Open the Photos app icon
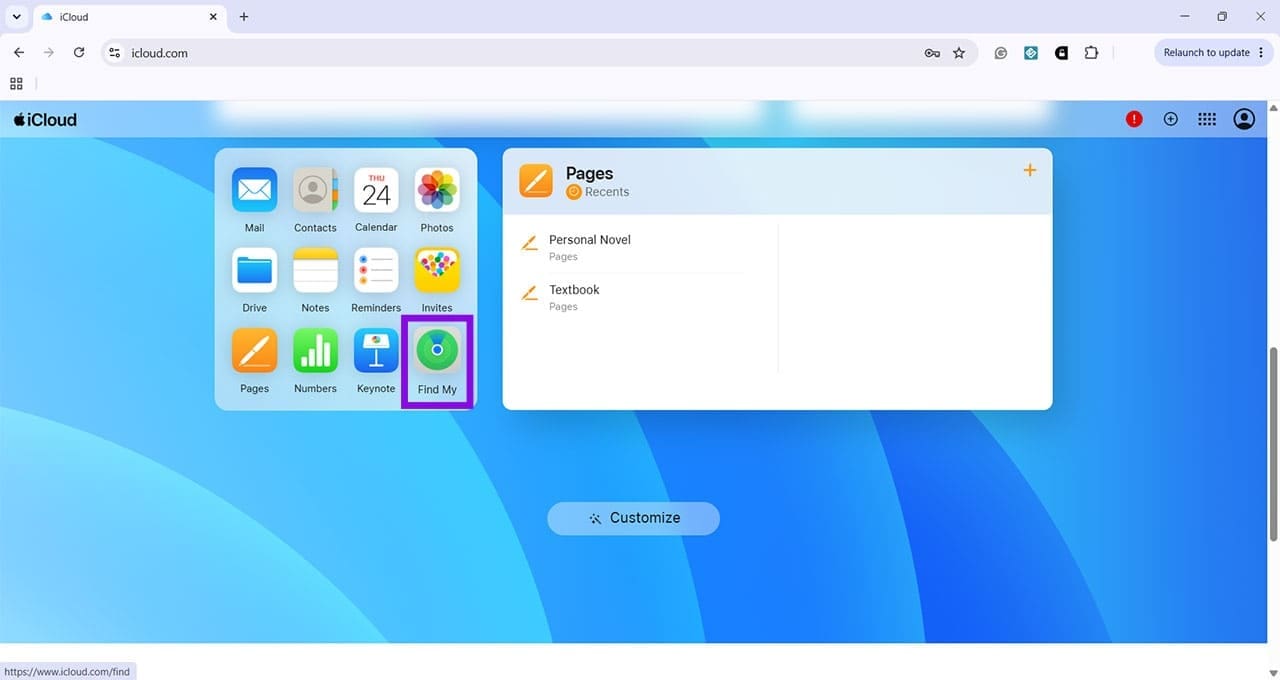 tap(437, 190)
